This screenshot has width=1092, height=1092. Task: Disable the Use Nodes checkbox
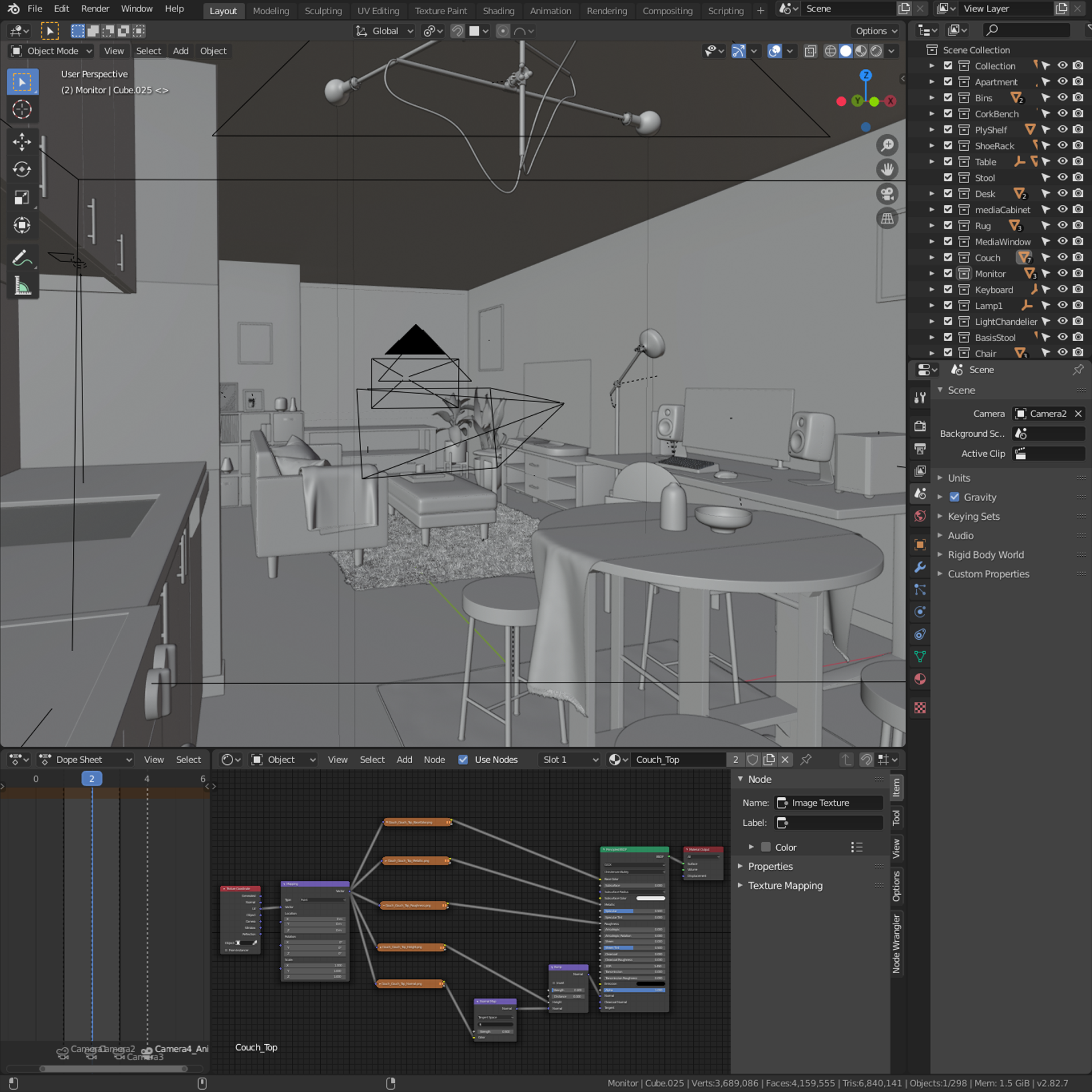[x=463, y=759]
